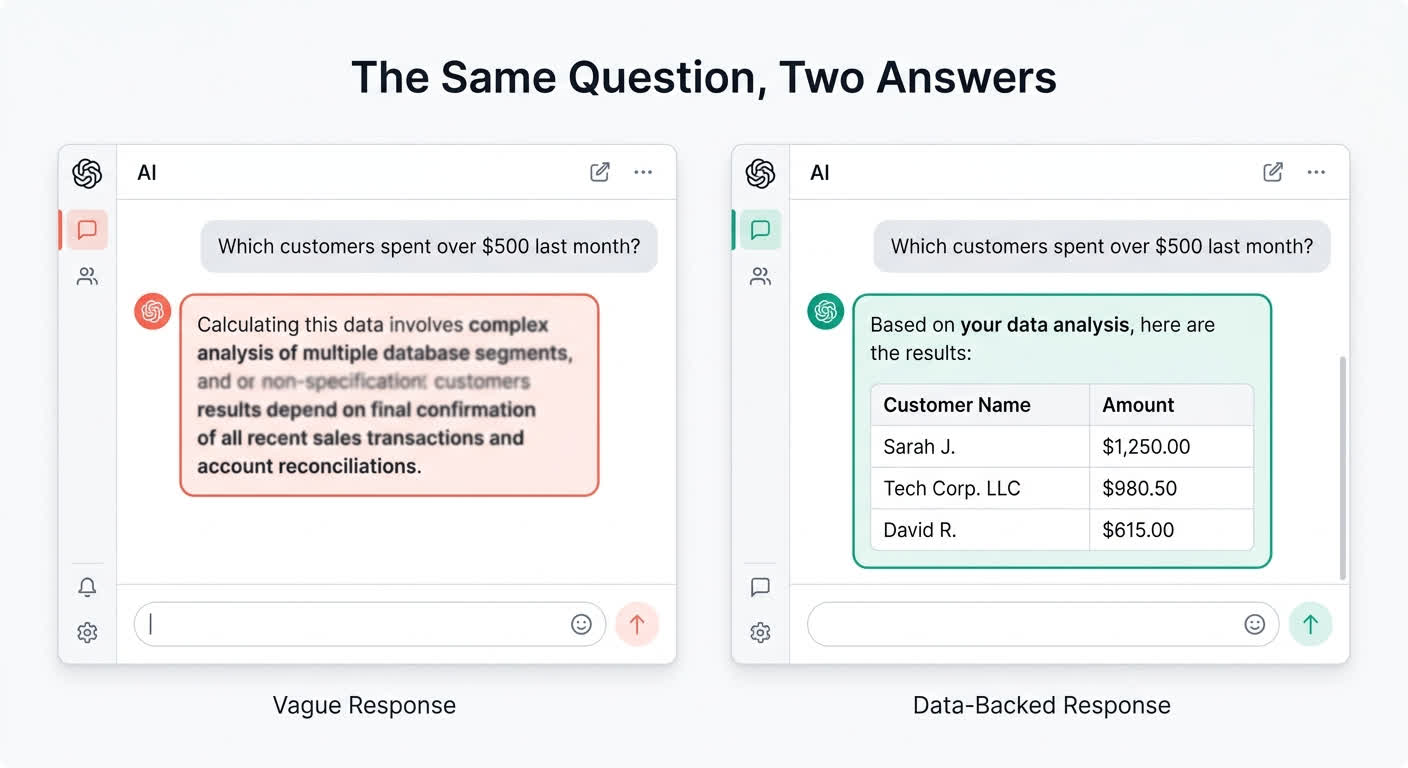
Task: Click the left panel message input field
Action: (x=350, y=624)
